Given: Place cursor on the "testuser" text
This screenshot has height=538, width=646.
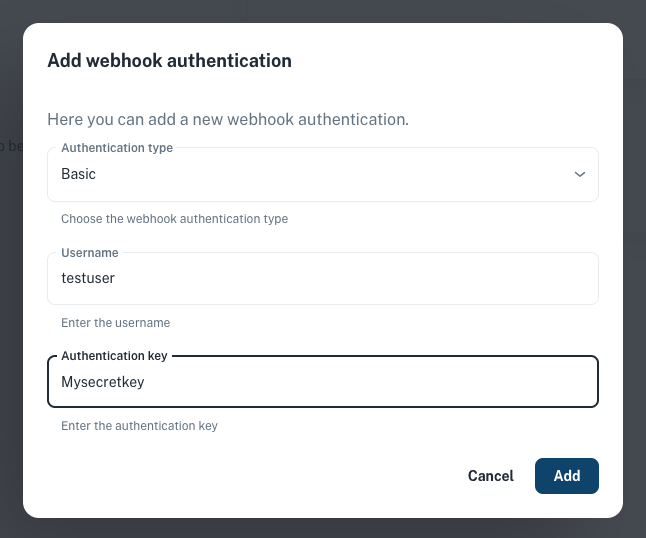Looking at the screenshot, I should [88, 279].
